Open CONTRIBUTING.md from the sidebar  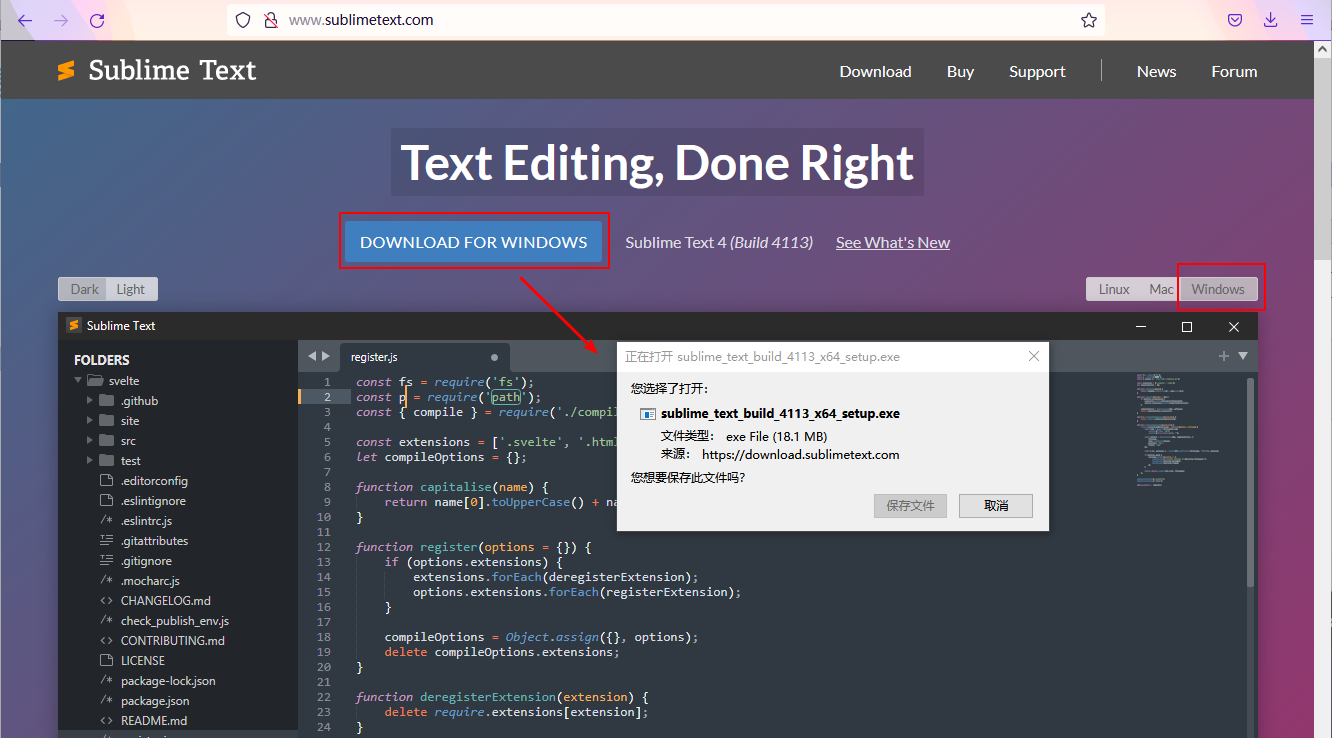[x=173, y=641]
